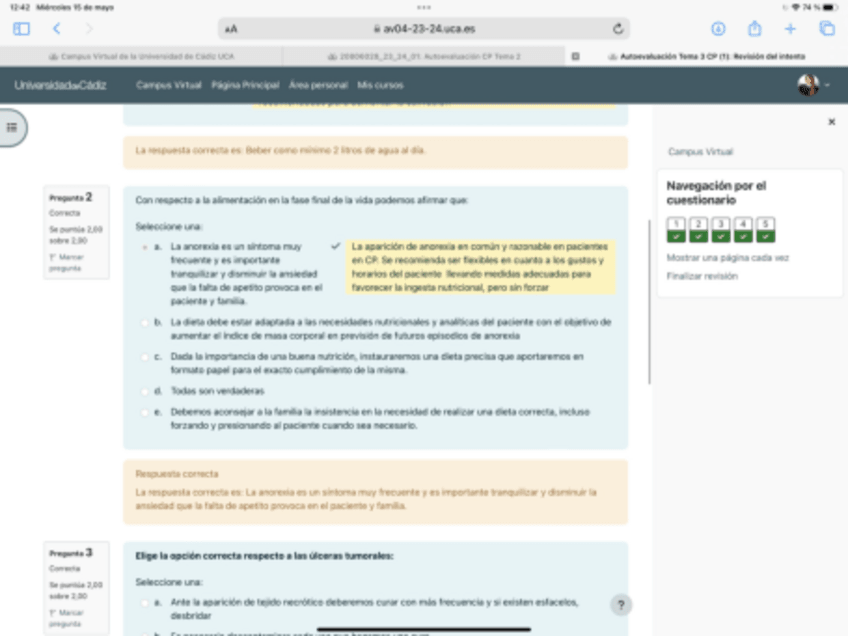The width and height of the screenshot is (848, 636).
Task: Click Finalizar revisión link
Action: click(702, 276)
